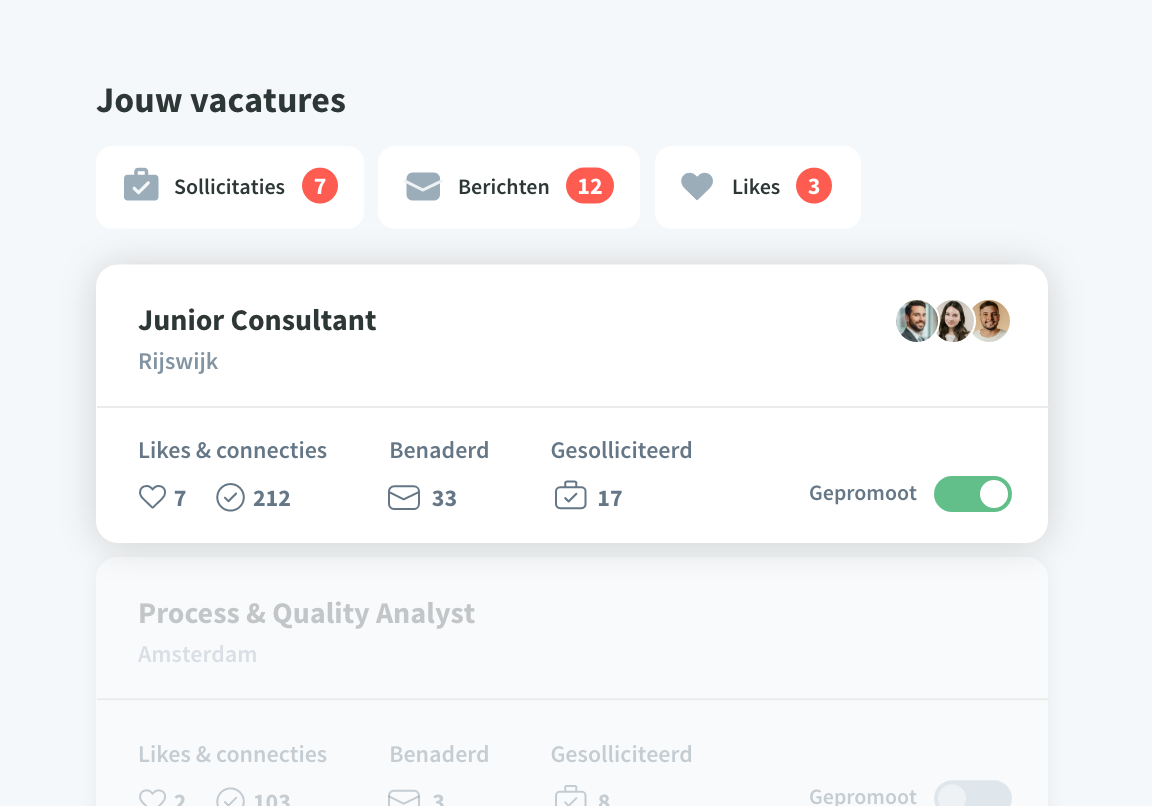This screenshot has width=1152, height=806.
Task: Click the briefcase icon beside Sollicitaties
Action: tap(141, 185)
